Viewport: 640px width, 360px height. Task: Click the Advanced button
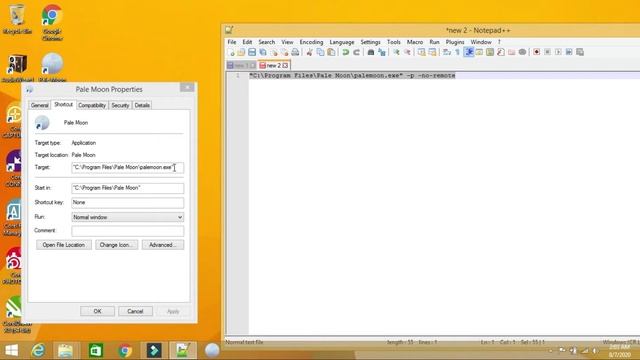[x=163, y=245]
